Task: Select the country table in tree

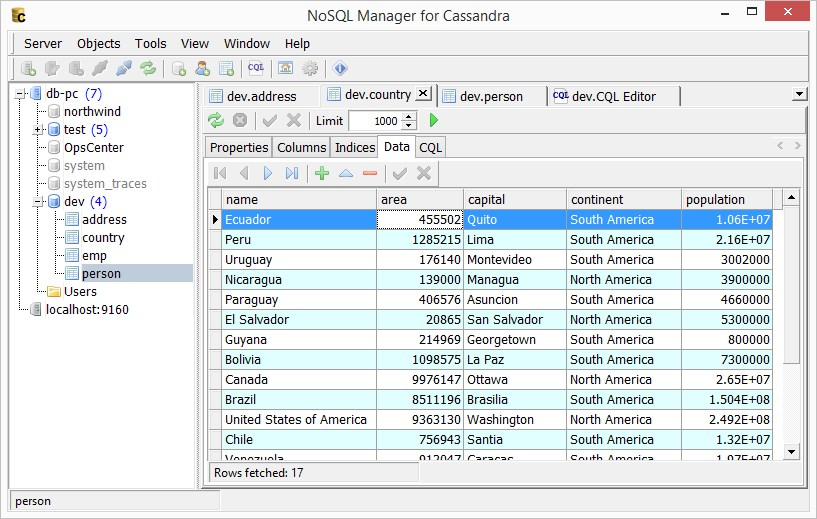Action: point(103,238)
